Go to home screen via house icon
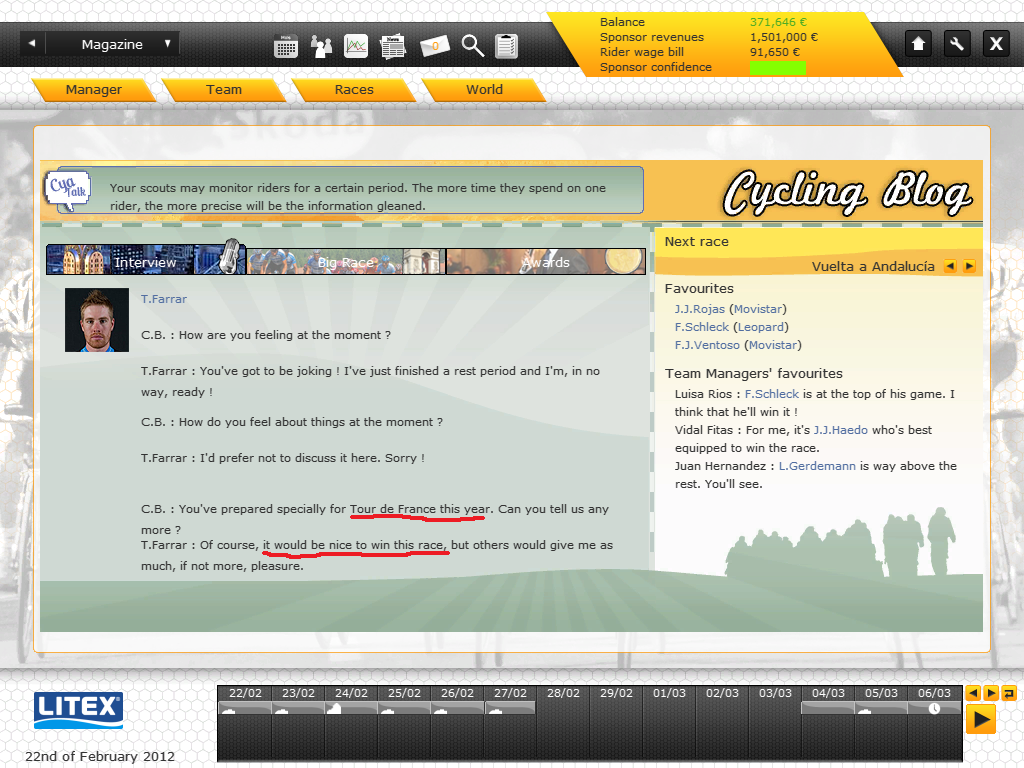1024x768 pixels. tap(919, 44)
